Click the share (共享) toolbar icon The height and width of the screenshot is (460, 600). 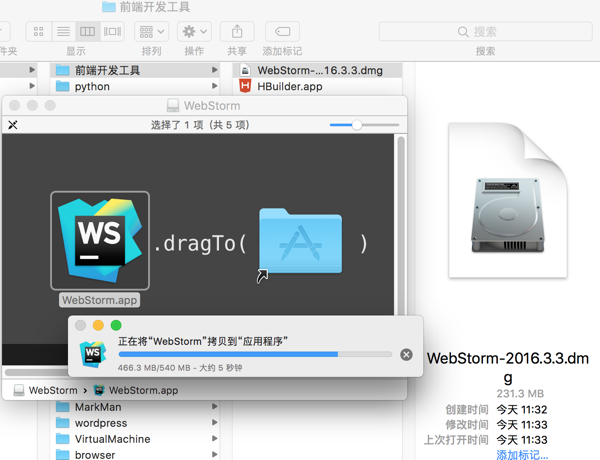(x=237, y=31)
